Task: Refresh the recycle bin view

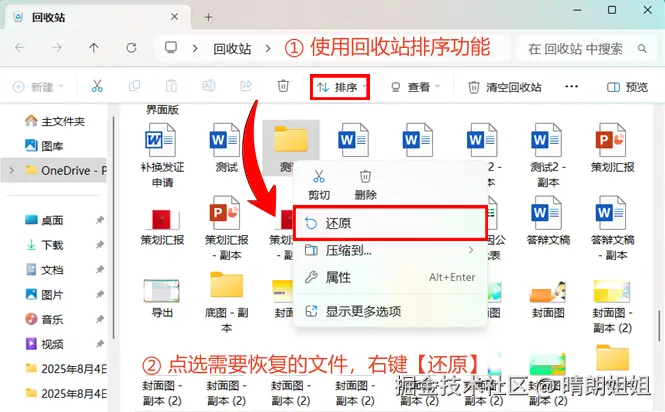Action: tap(131, 48)
